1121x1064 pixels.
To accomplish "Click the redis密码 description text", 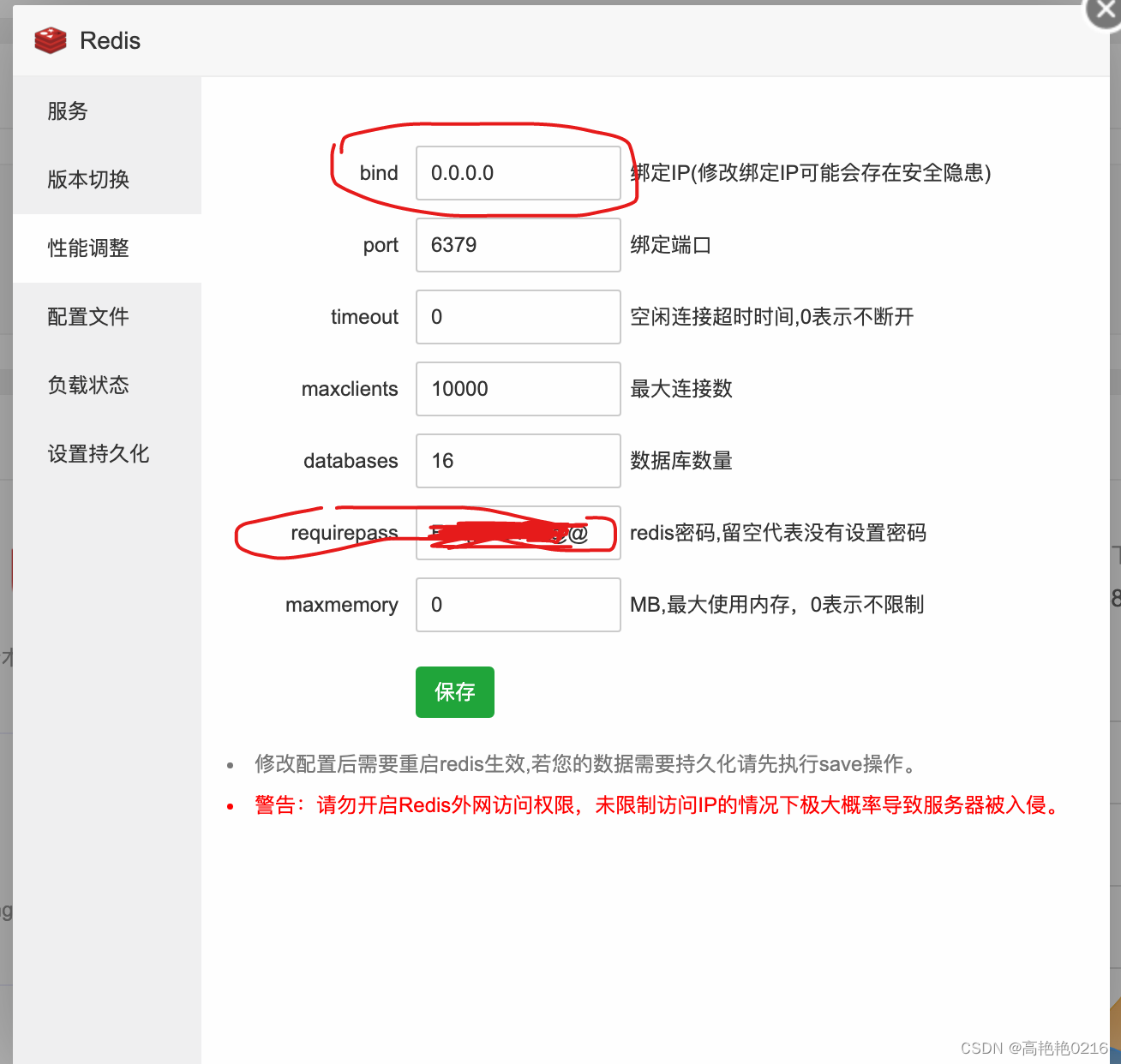I will (778, 533).
